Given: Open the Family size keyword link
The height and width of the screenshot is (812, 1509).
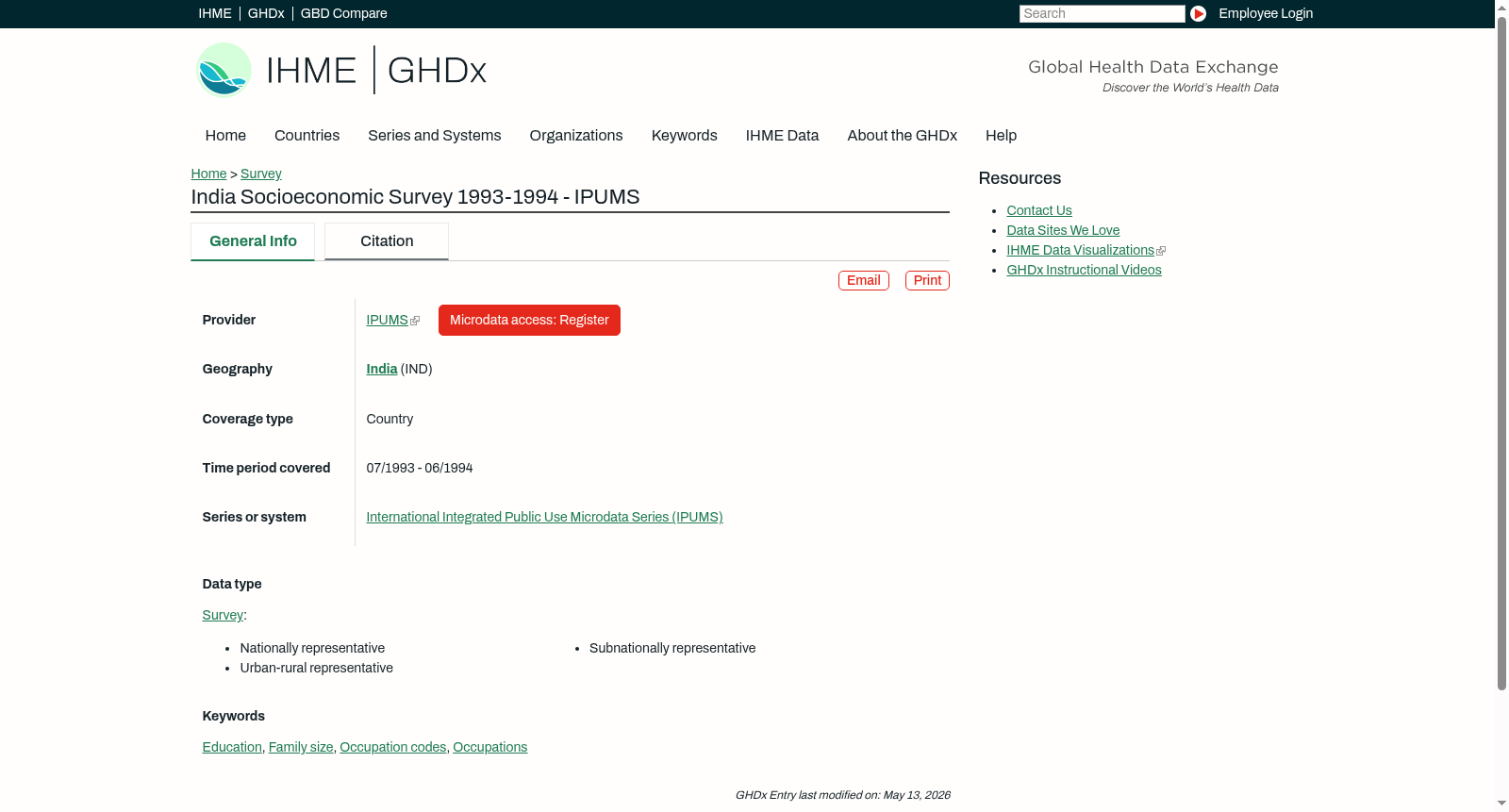Looking at the screenshot, I should tap(301, 747).
